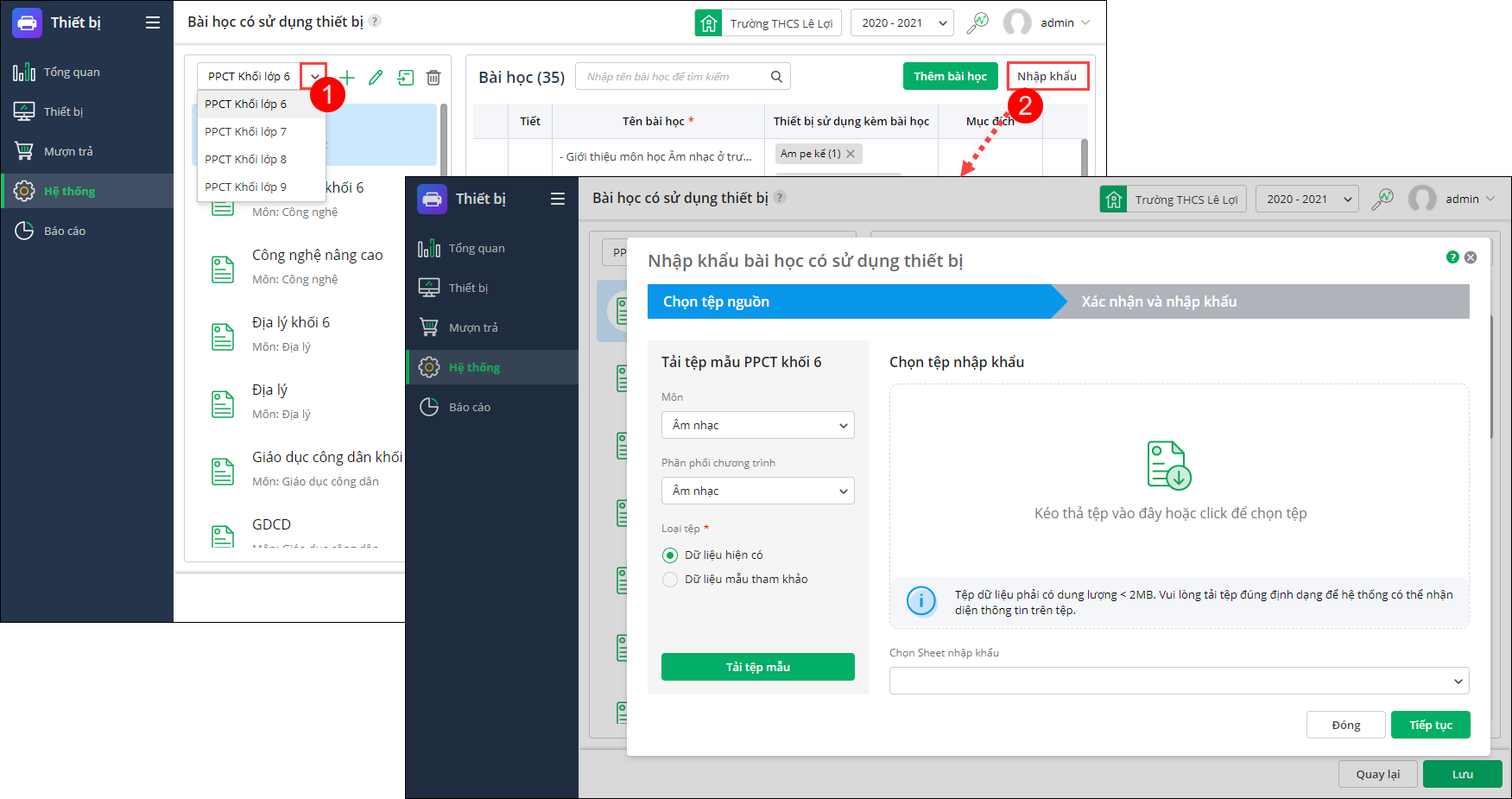Click the export icon next to the pencil

pos(405,78)
